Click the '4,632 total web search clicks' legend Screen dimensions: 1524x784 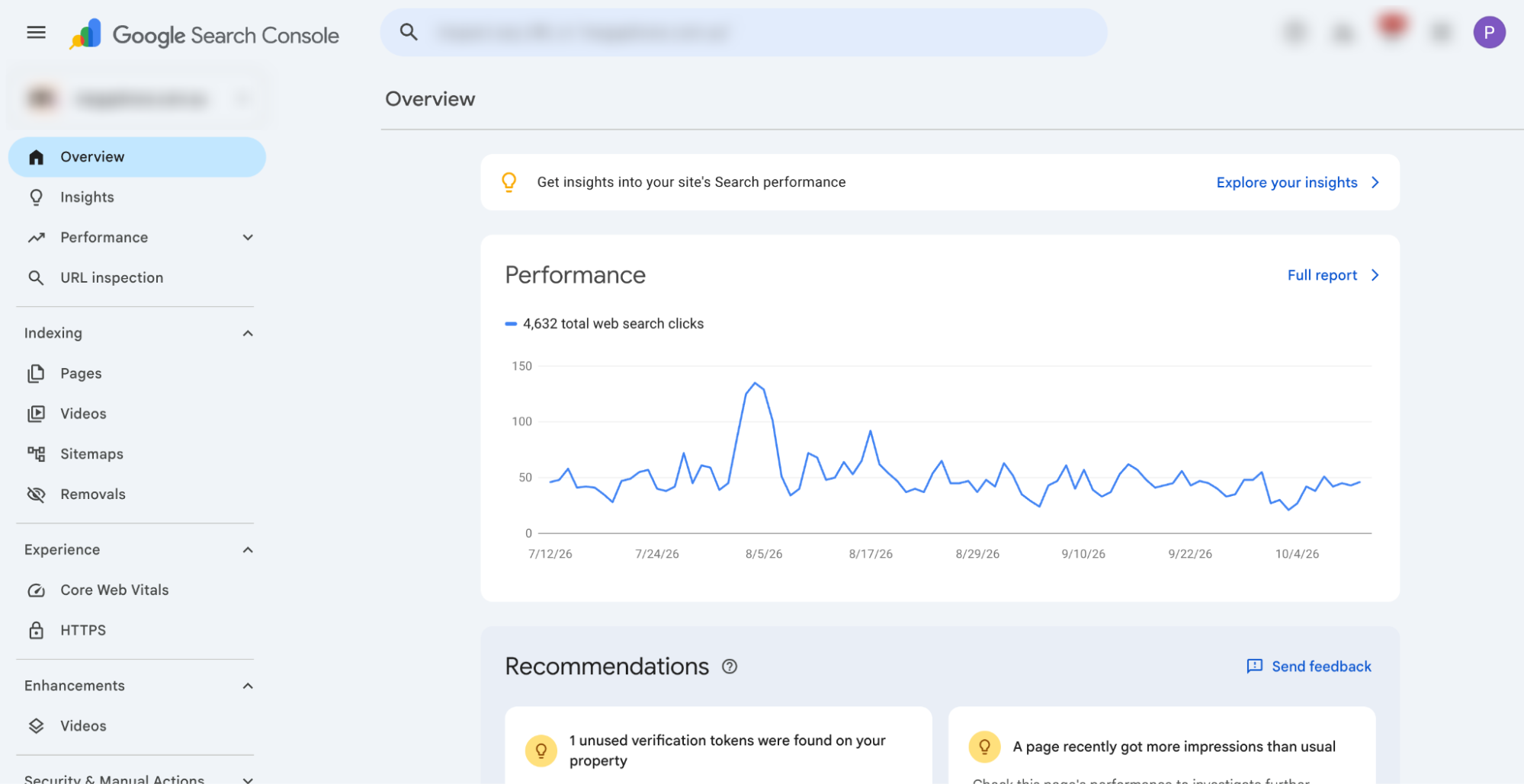tap(605, 324)
